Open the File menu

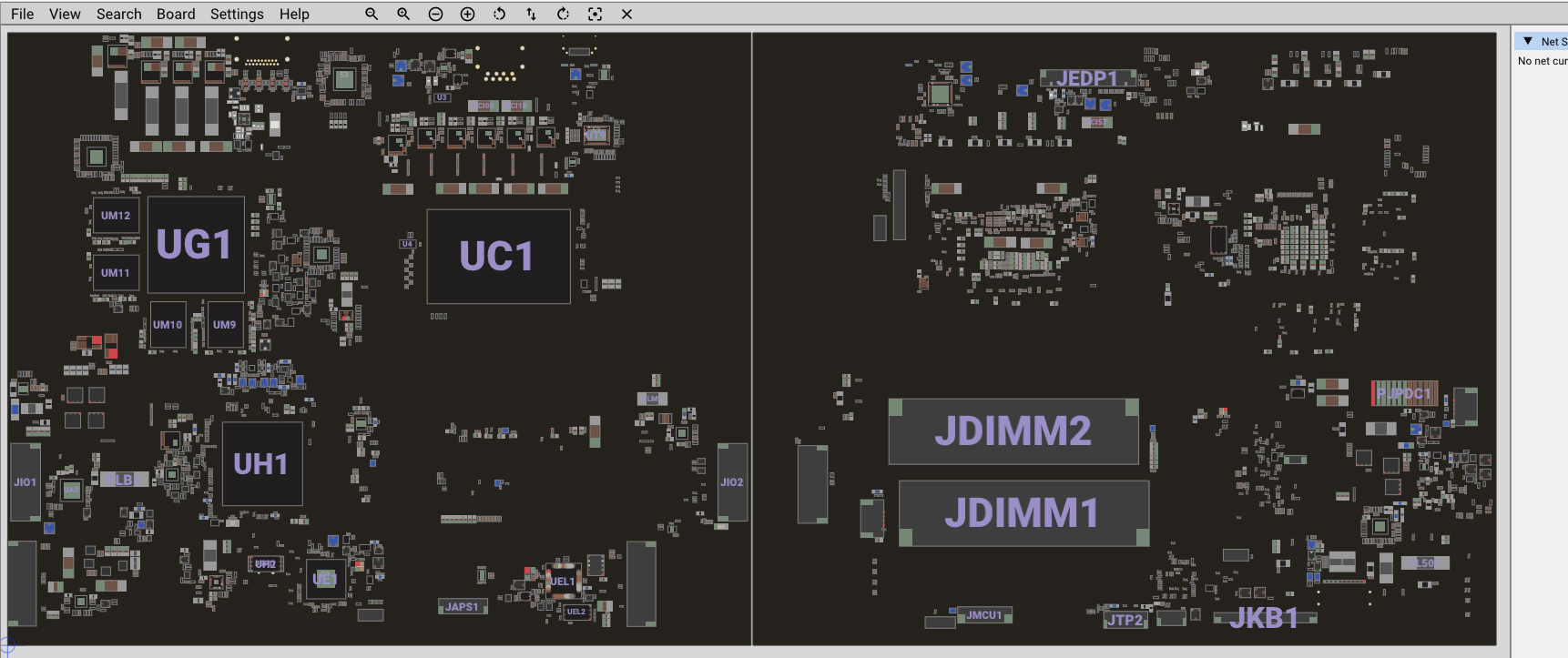pos(22,14)
